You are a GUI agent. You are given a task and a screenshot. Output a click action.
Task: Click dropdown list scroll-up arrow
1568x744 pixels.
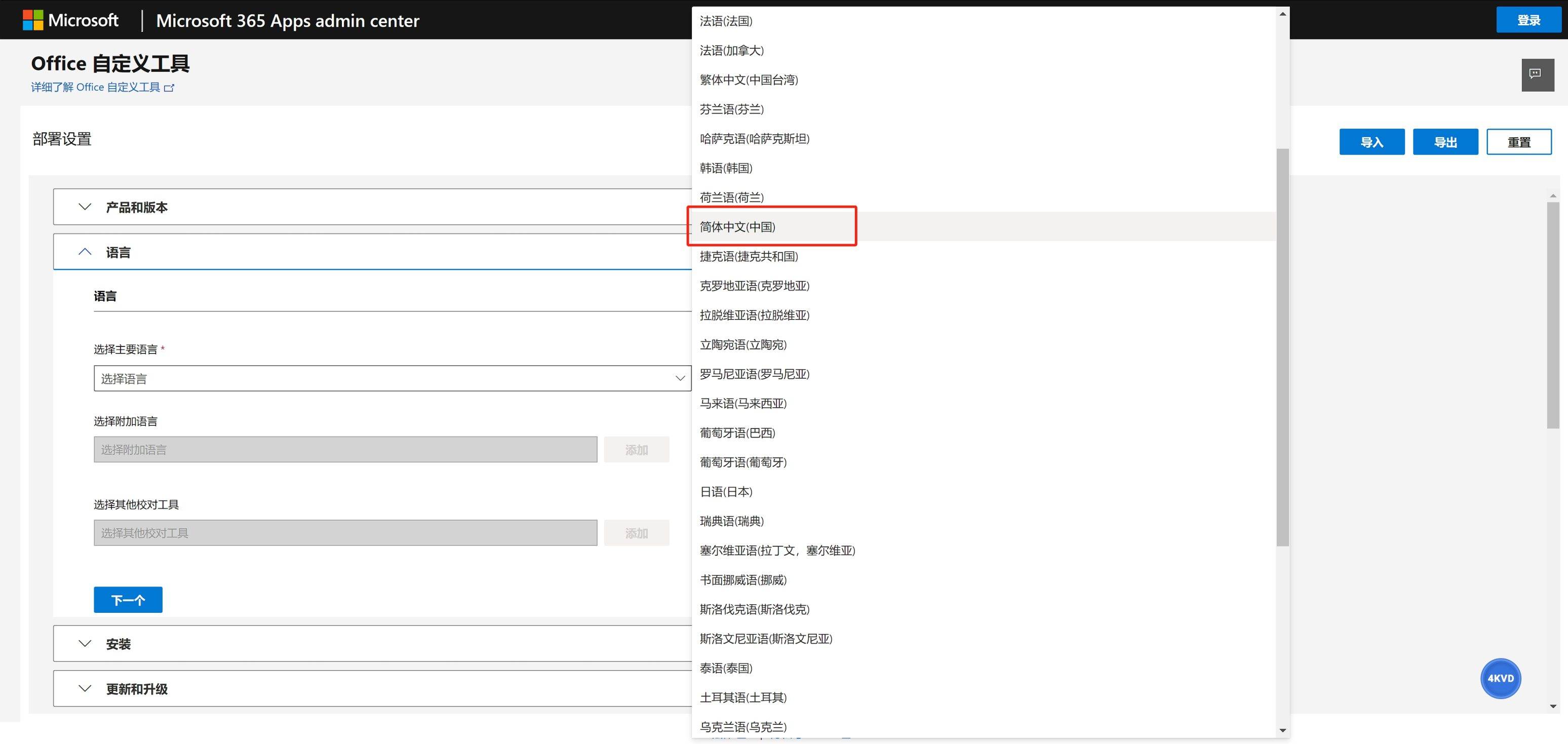[x=1282, y=13]
